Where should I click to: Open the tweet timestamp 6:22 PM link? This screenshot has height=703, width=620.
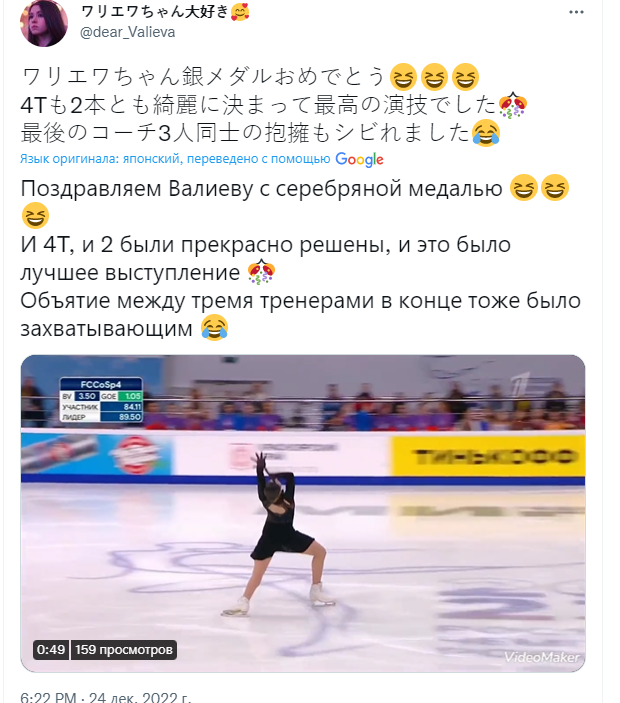pyautogui.click(x=48, y=697)
